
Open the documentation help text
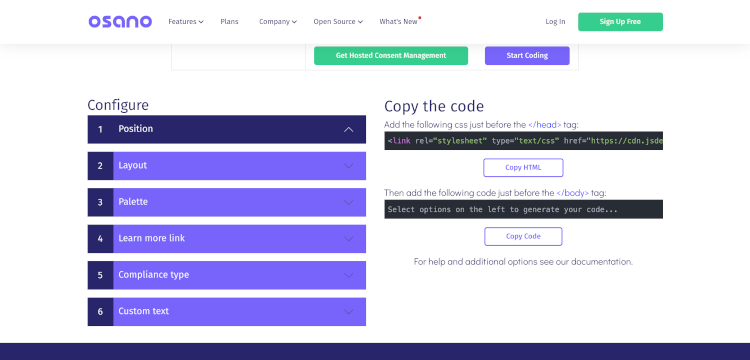pyautogui.click(x=523, y=262)
